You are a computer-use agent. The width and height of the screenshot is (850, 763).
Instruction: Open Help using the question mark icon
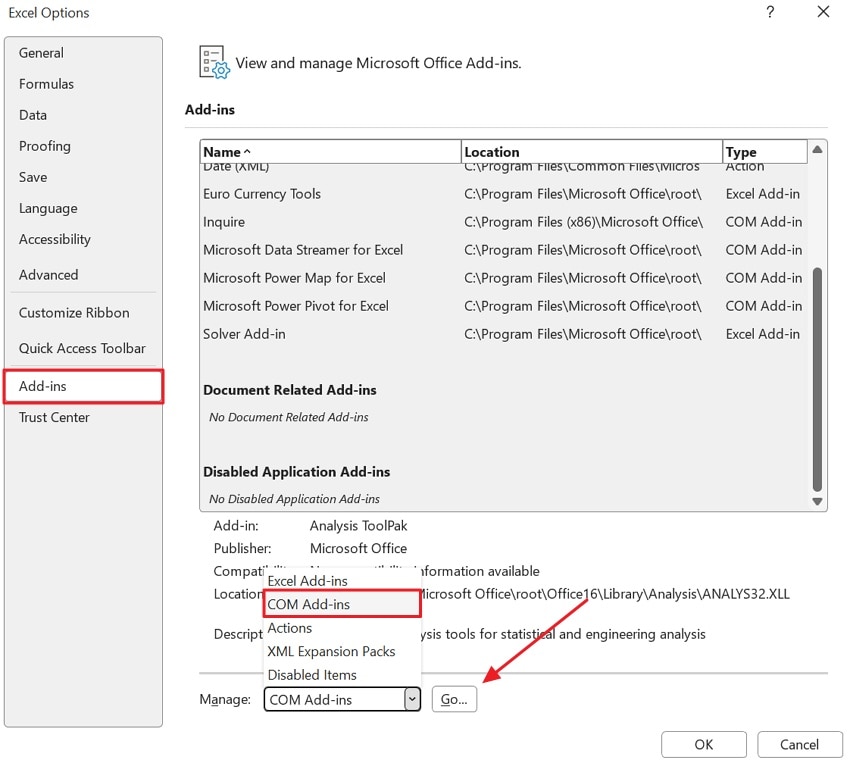pyautogui.click(x=769, y=13)
